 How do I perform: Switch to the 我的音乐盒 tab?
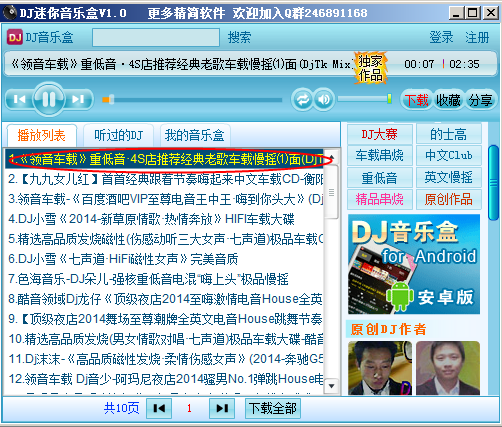(195, 136)
